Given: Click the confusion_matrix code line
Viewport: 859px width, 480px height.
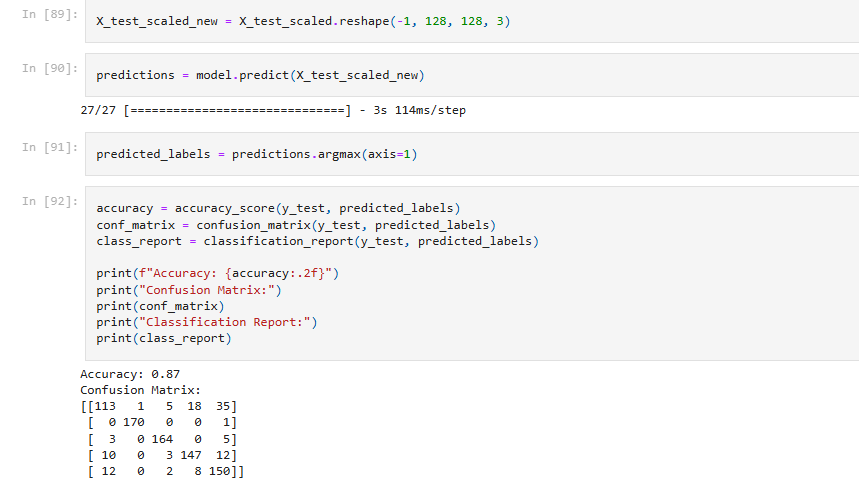Looking at the screenshot, I should (296, 225).
